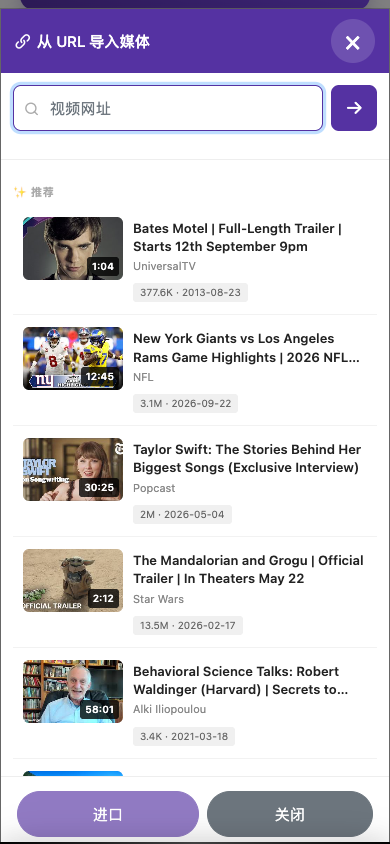Click the 进口 import button
Screen dimensions: 390x844
click(x=108, y=814)
